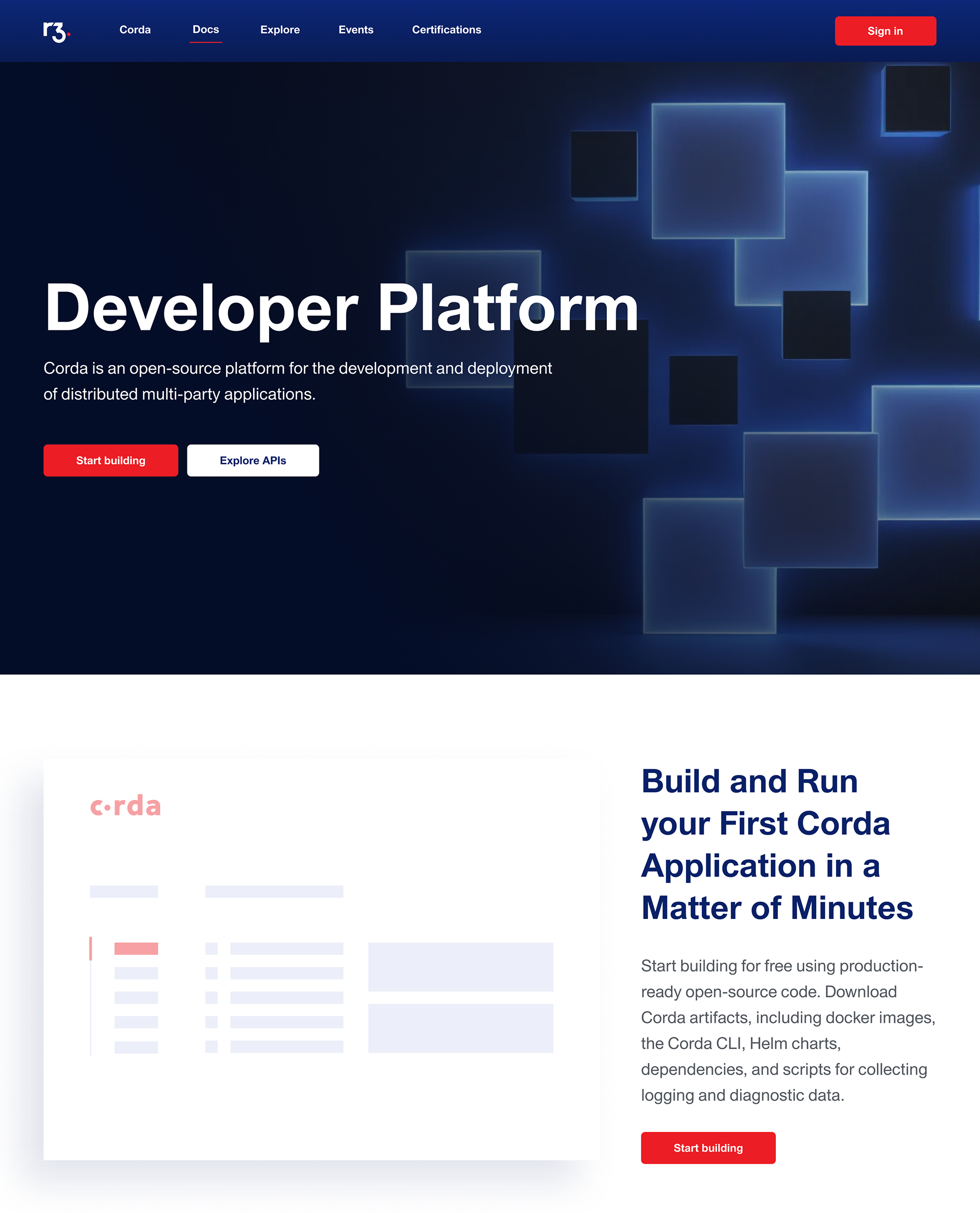Click the 'Build and Run your First Corda' heading
Screen dimensions: 980x1213
[777, 845]
